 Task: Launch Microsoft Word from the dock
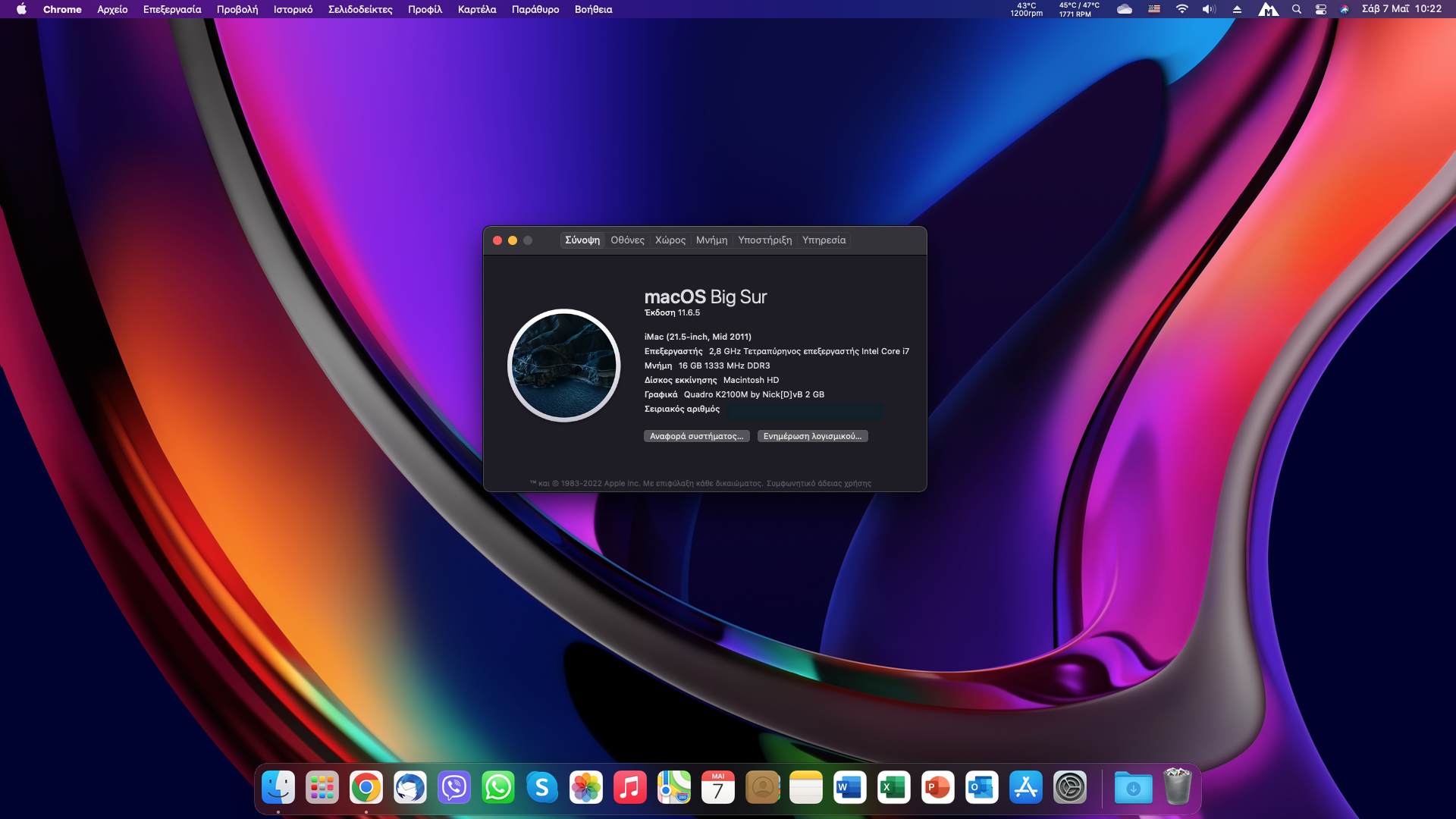pyautogui.click(x=849, y=788)
